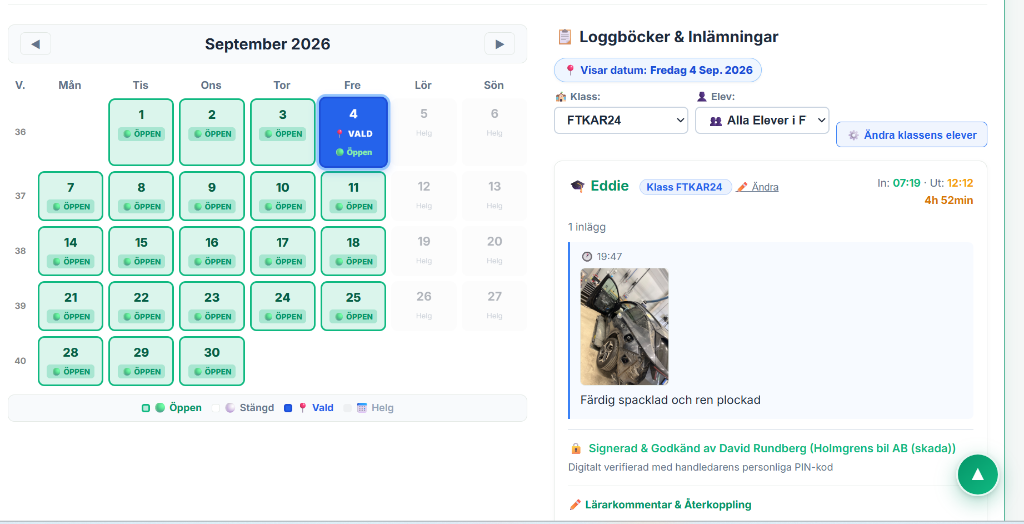Click check-out time 12:12

(x=960, y=183)
